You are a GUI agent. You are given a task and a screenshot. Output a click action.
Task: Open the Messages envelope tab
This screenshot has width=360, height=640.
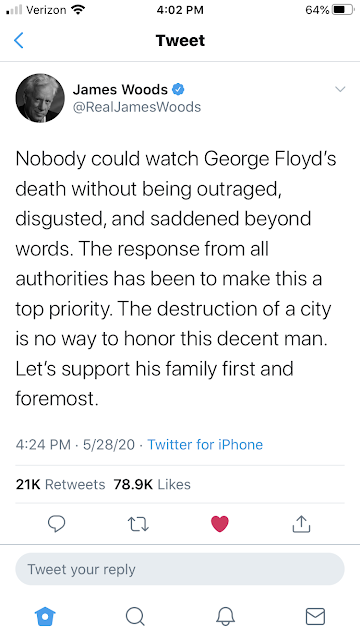(315, 616)
